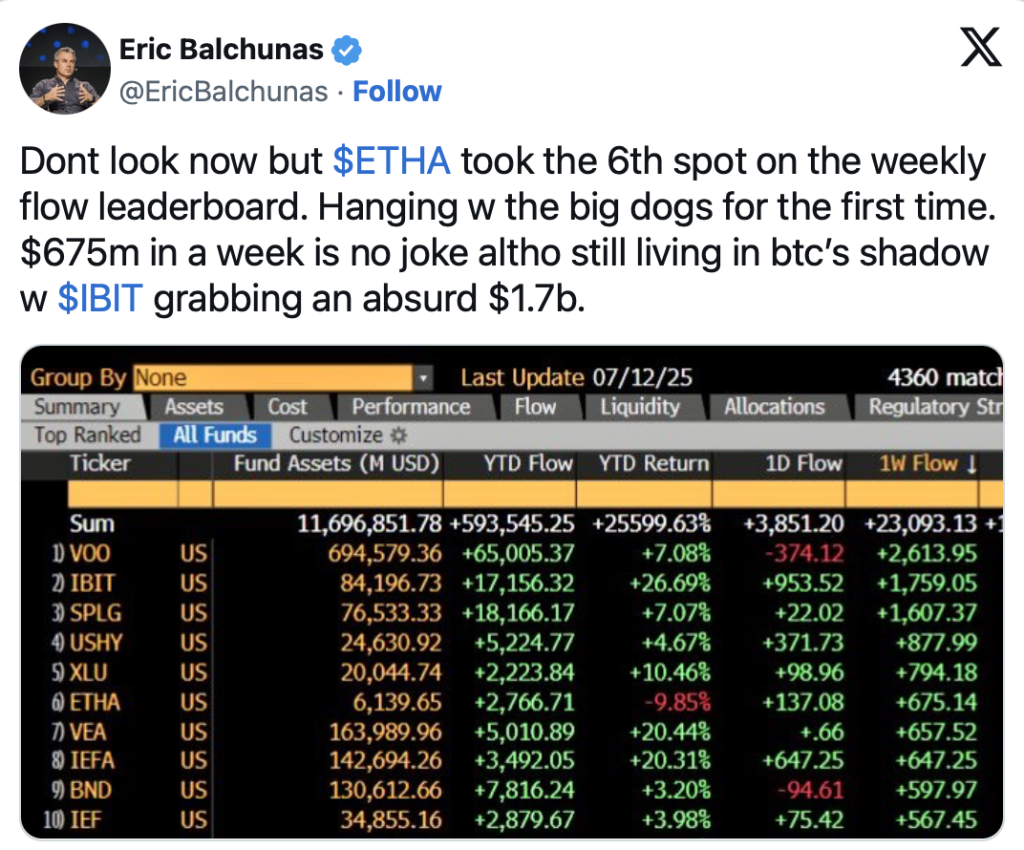
Task: Open the $ETHA cashtag link
Action: (x=391, y=161)
